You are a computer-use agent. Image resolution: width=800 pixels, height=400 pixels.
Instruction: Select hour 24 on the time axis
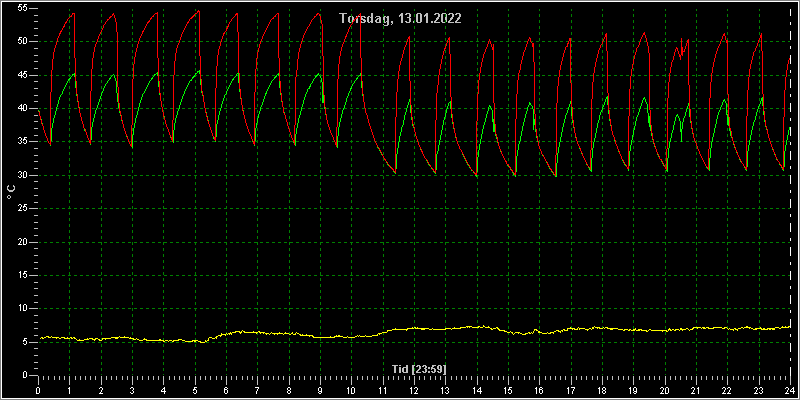coord(790,390)
